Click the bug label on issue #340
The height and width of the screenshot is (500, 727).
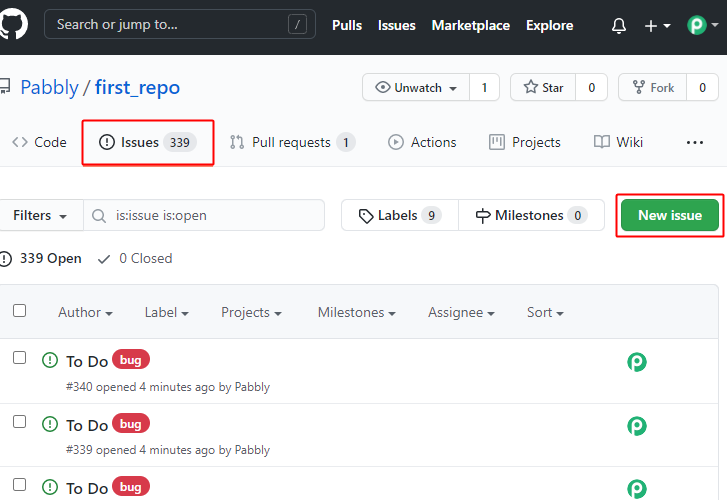(x=131, y=360)
